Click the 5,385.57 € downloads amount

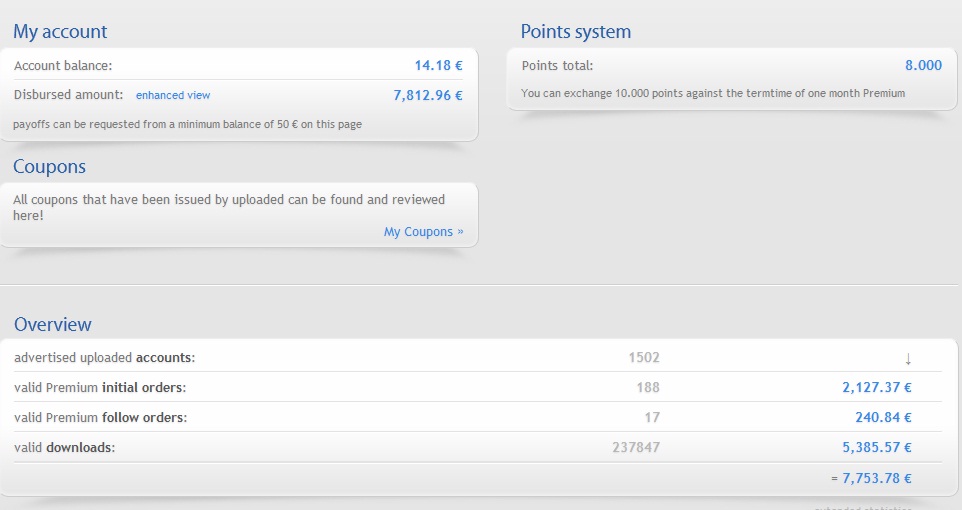click(x=876, y=448)
